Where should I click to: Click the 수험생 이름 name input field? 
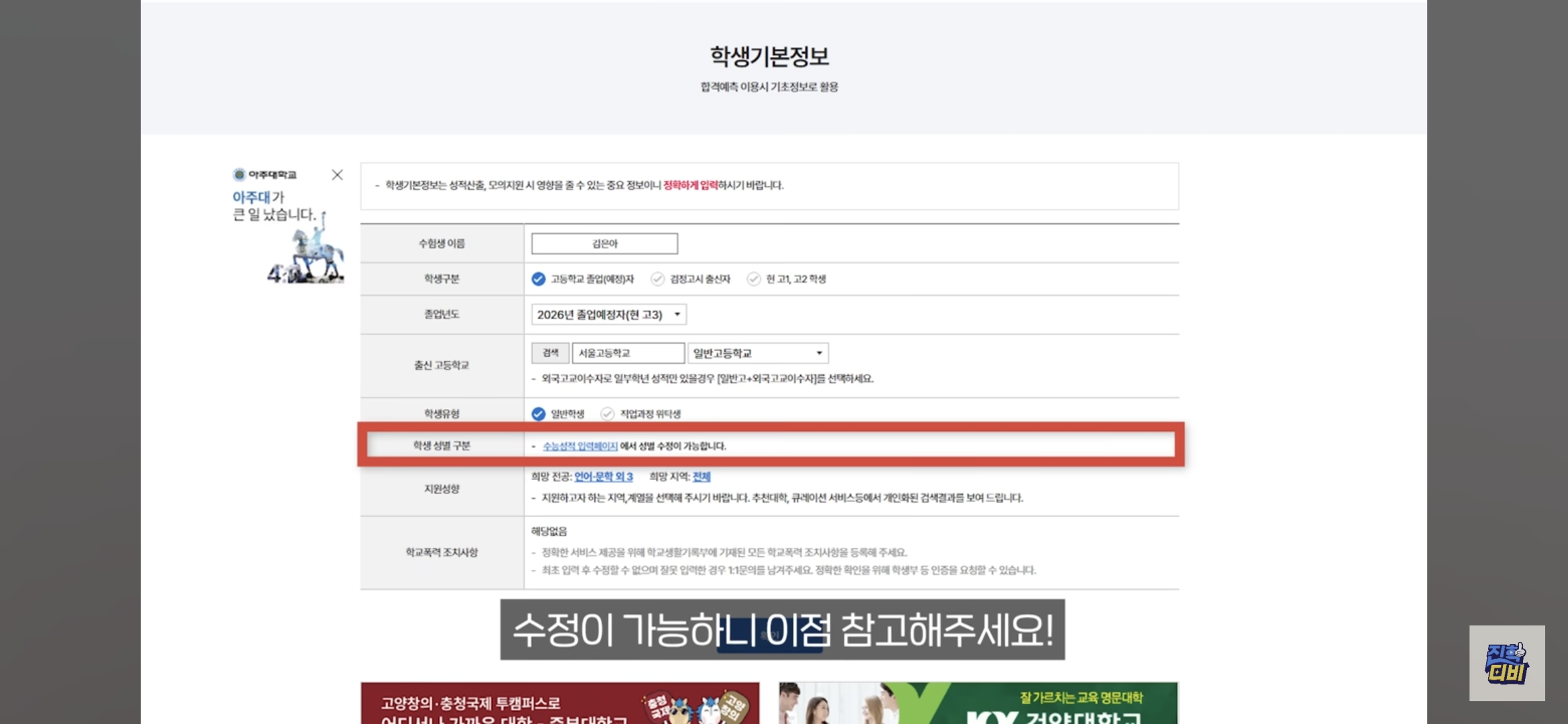click(604, 243)
